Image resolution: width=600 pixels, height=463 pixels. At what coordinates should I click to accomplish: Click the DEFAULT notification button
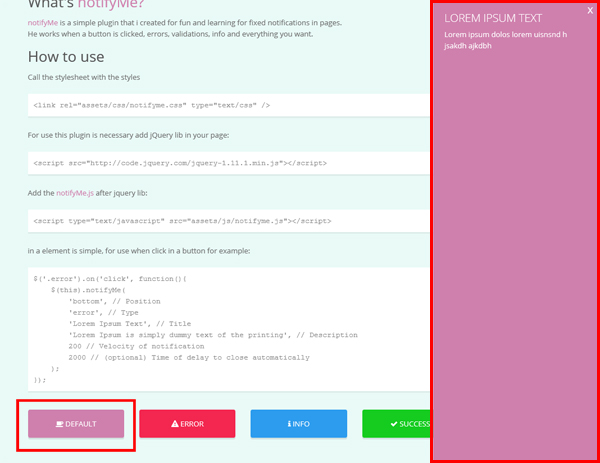click(x=76, y=424)
